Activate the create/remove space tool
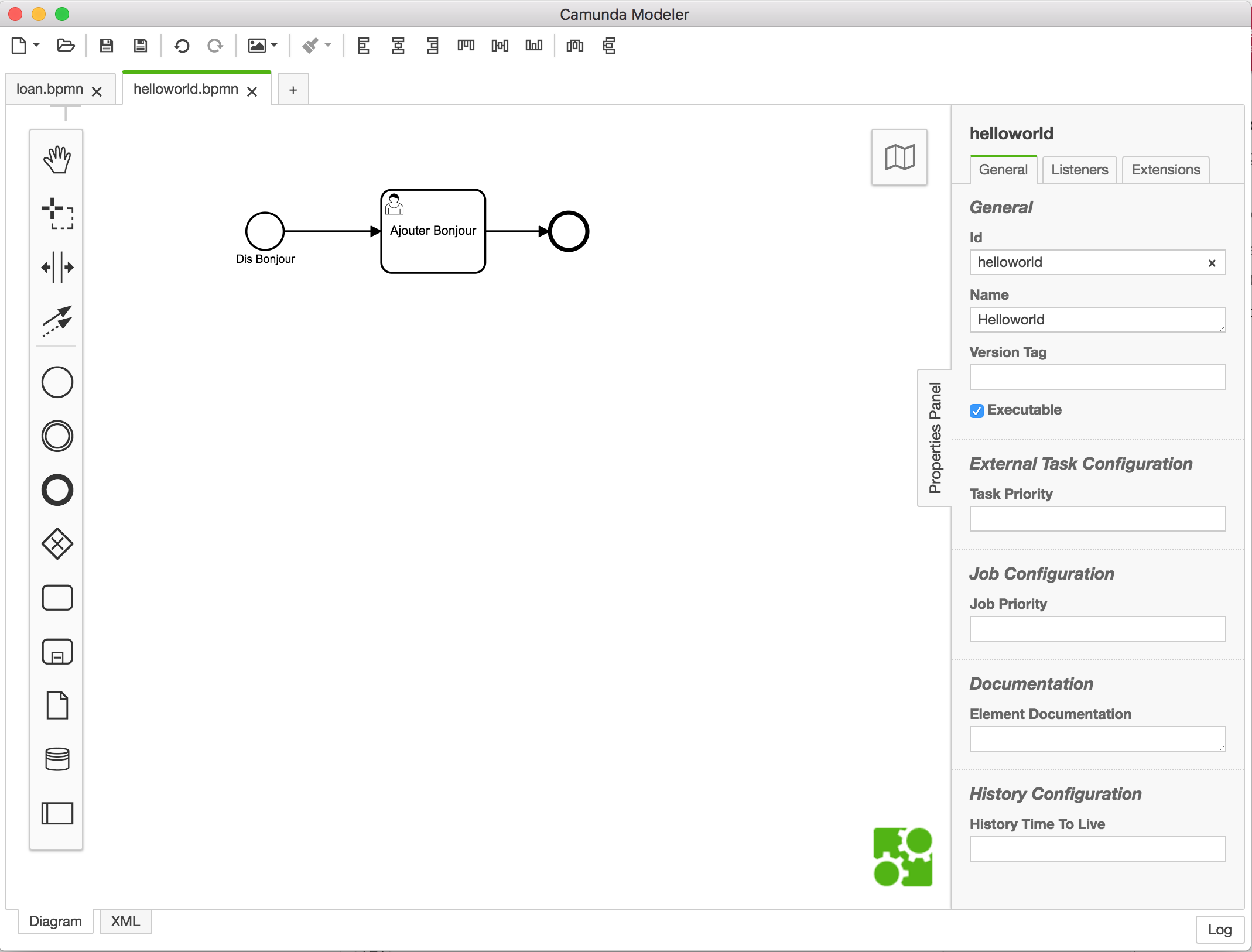This screenshot has height=952, width=1252. coord(57,267)
